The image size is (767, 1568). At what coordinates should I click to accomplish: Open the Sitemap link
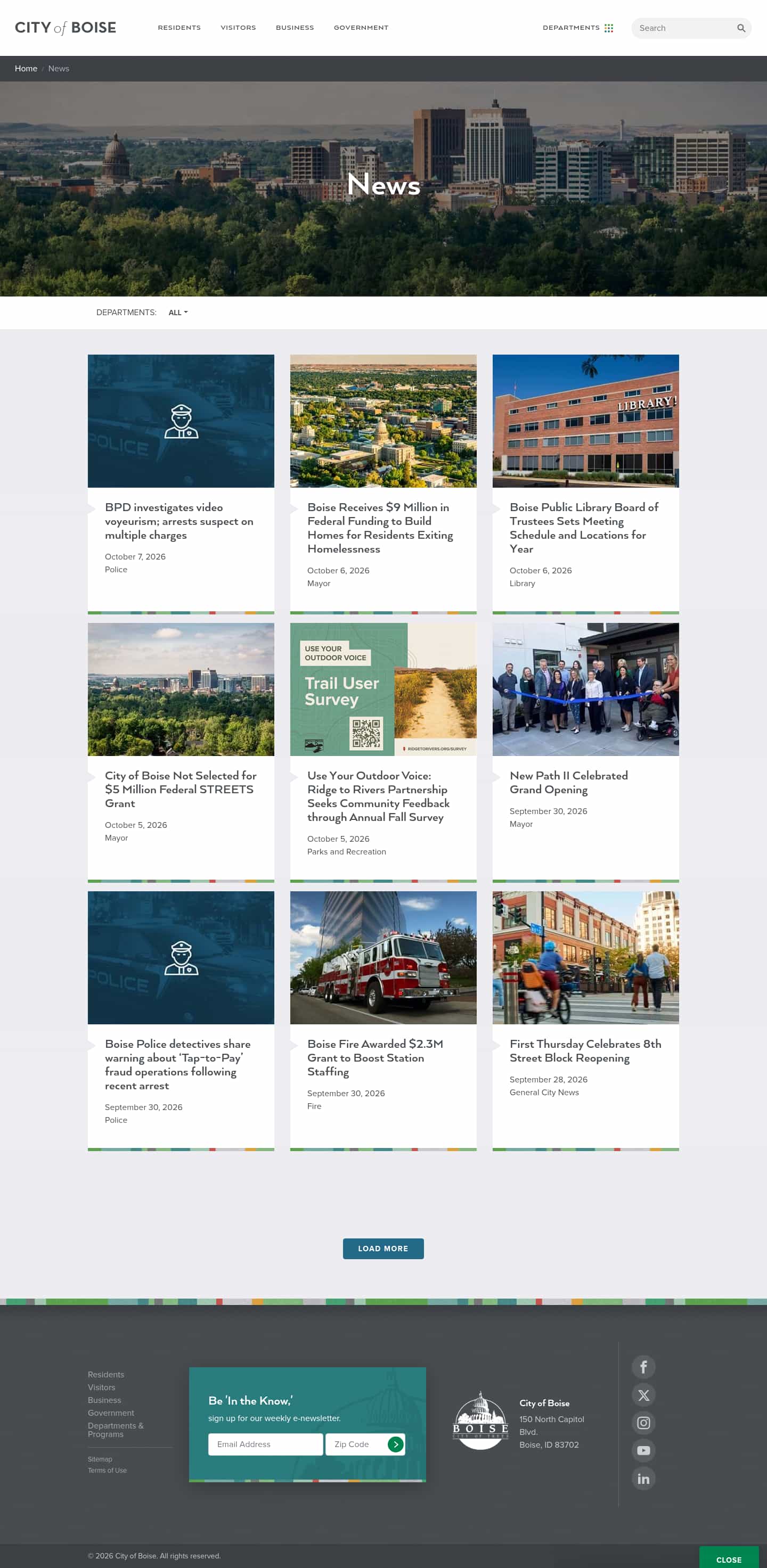click(x=100, y=1459)
